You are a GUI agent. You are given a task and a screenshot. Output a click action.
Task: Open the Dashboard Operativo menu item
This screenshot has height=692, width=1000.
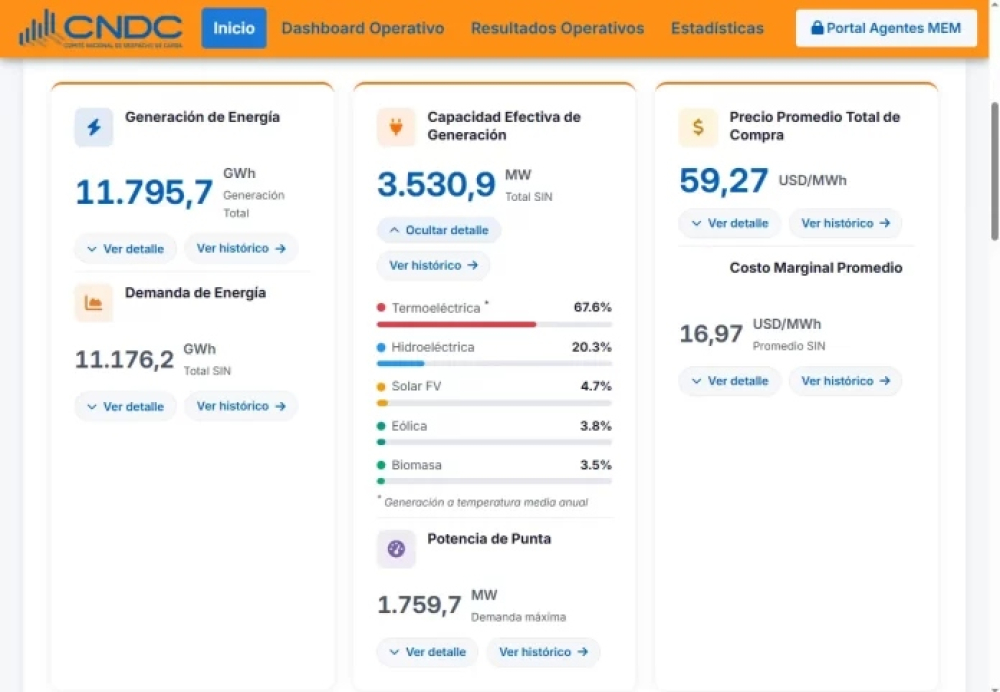[x=363, y=28]
